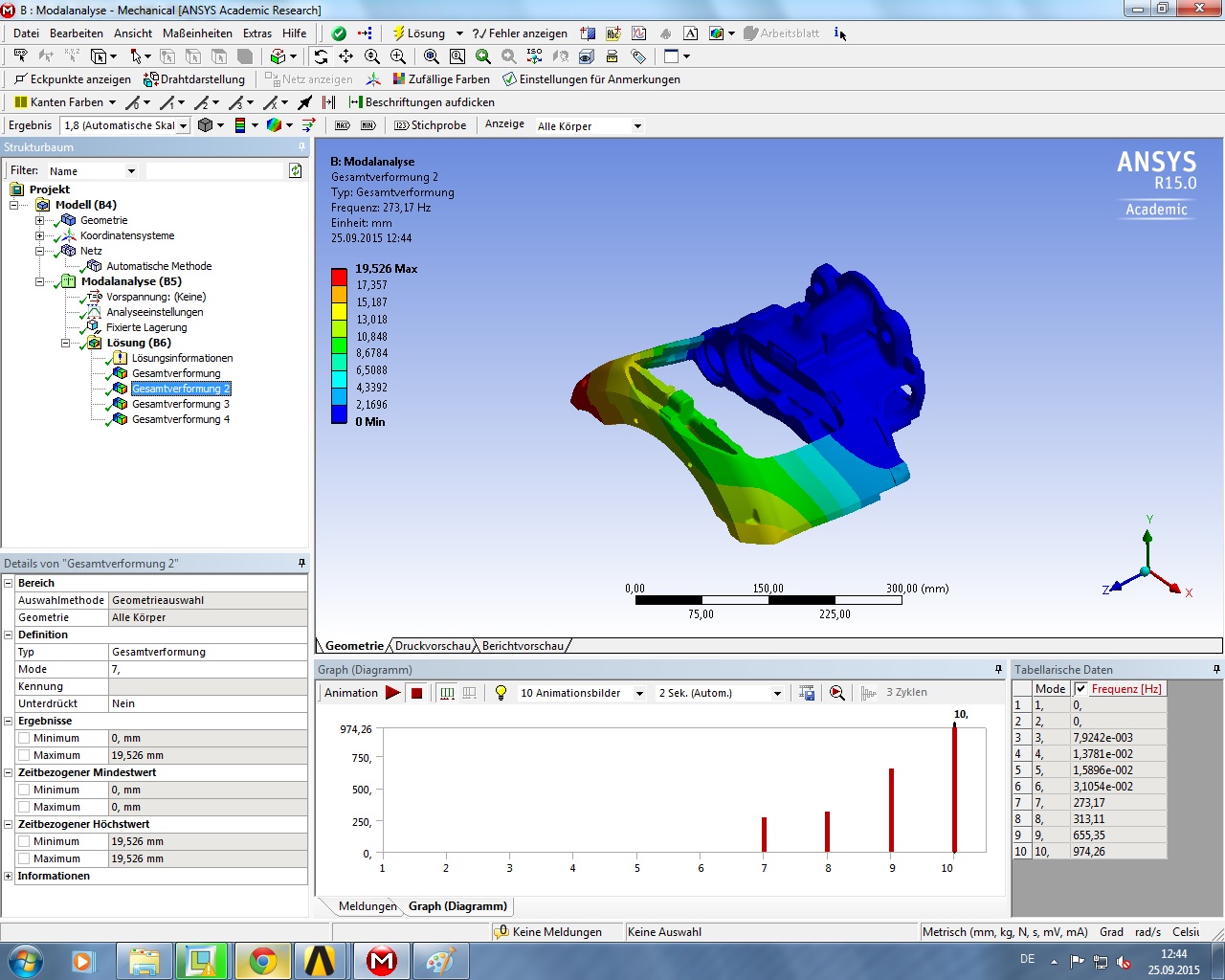The width and height of the screenshot is (1225, 980).
Task: Open the result scale factor dropdown
Action: 183,125
